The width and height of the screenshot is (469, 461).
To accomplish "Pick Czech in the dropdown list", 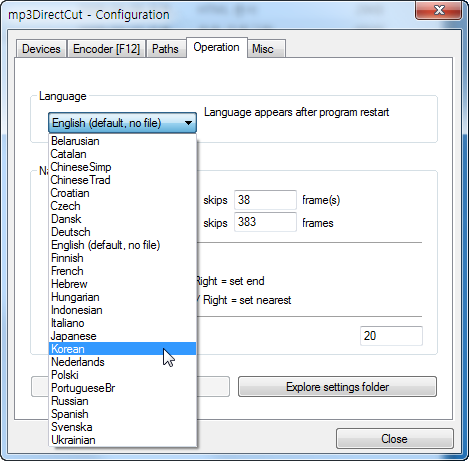I will tap(122, 206).
